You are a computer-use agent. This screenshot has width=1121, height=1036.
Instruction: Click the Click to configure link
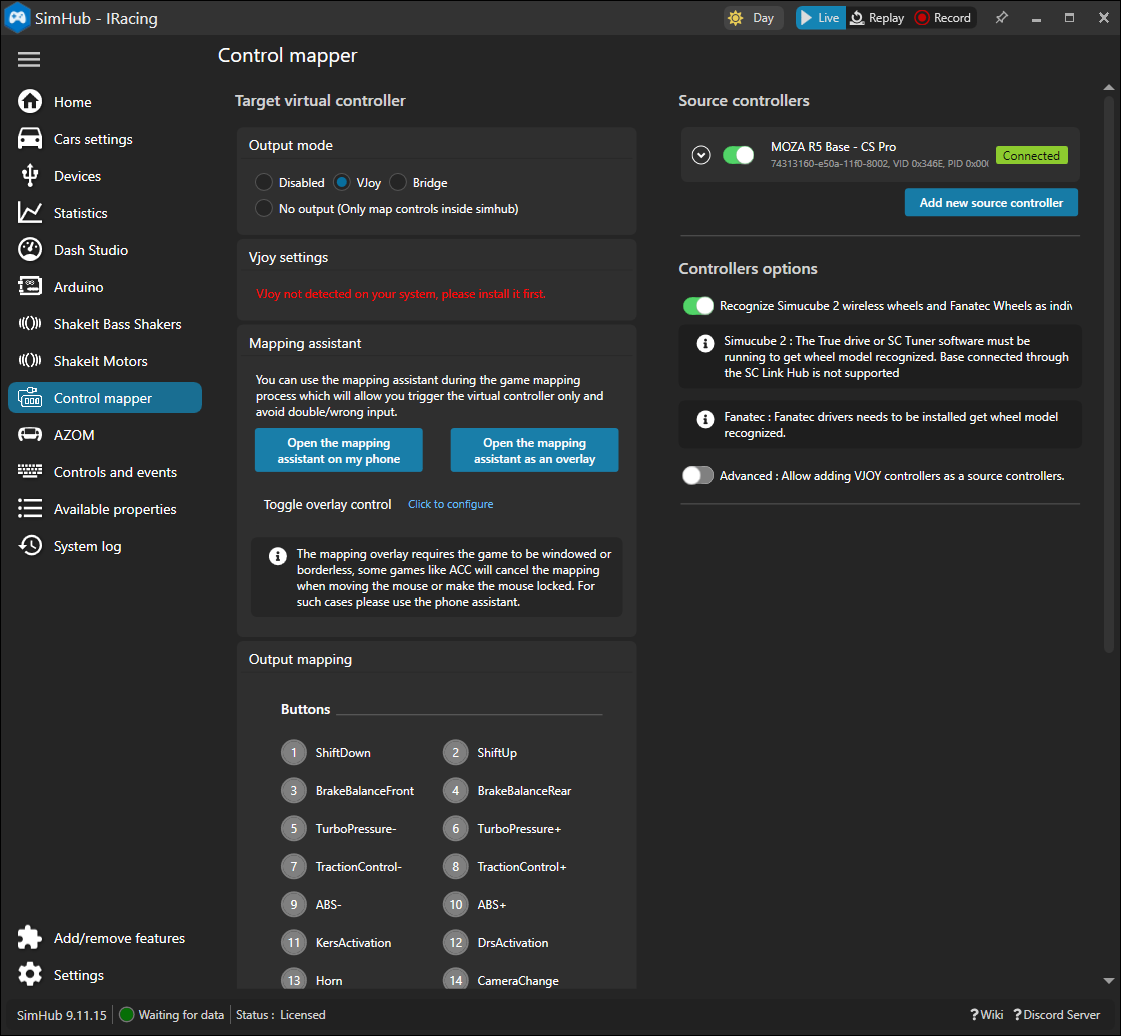click(x=450, y=504)
